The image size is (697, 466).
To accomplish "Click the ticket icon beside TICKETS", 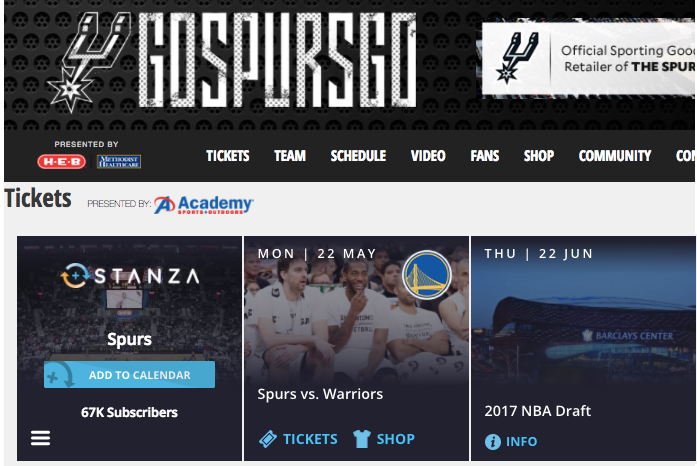I will click(268, 439).
